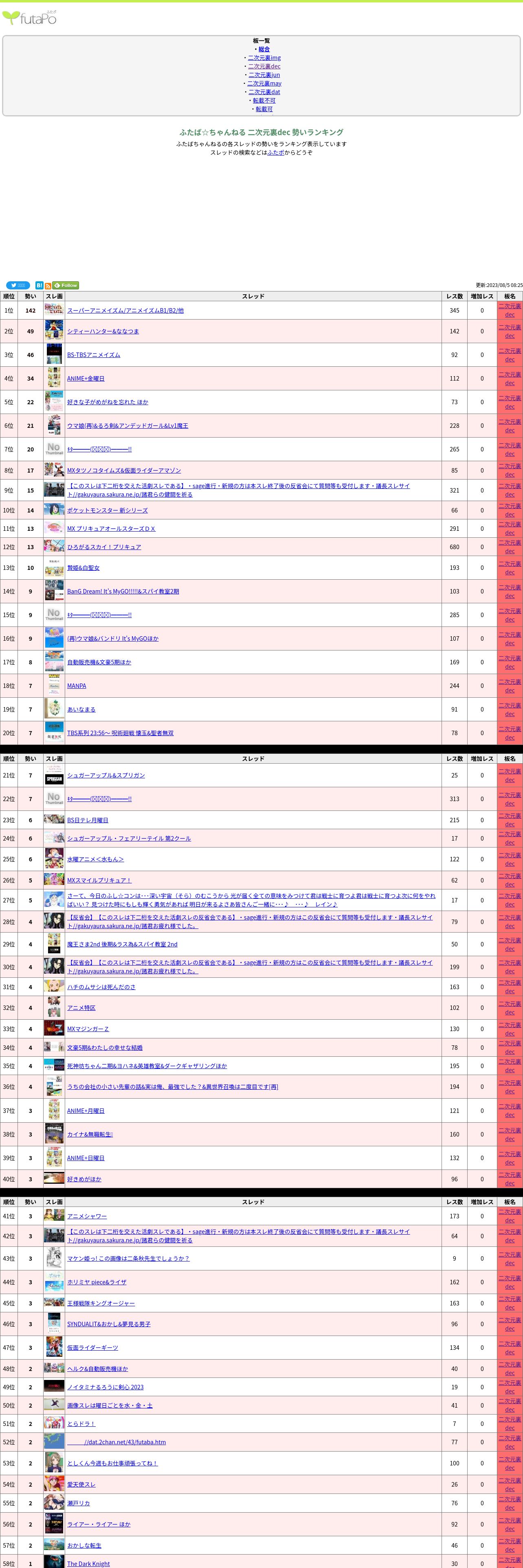This screenshot has width=523, height=1568.
Task: Open thread ポケットモンスター 新シリーズ
Action: (107, 511)
